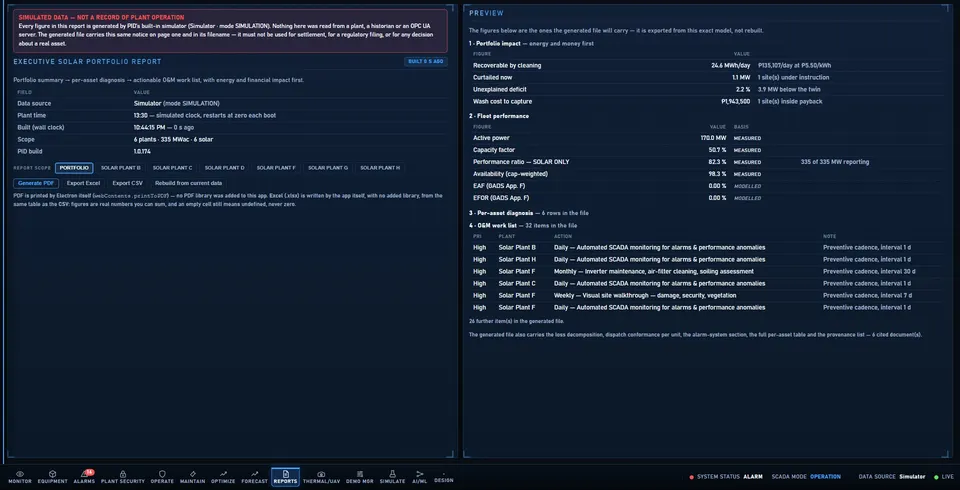Click the Preventive cadence interval 7 d note
Image resolution: width=960 pixels, height=490 pixels.
point(867,295)
